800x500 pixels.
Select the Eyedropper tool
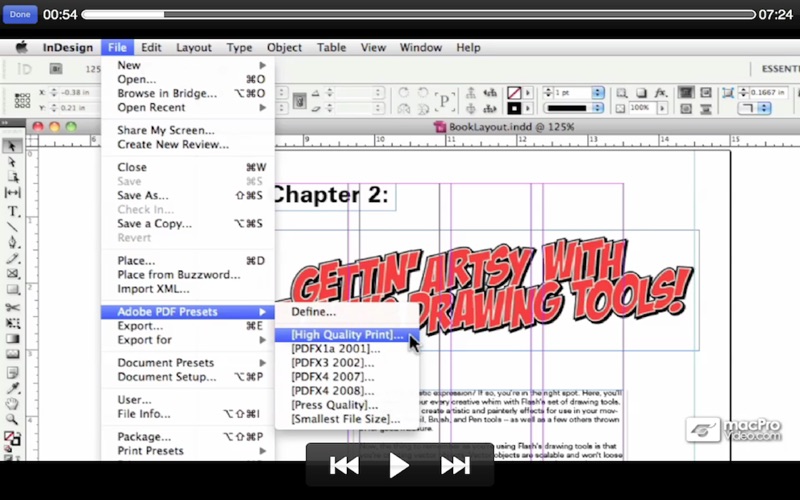coord(12,388)
